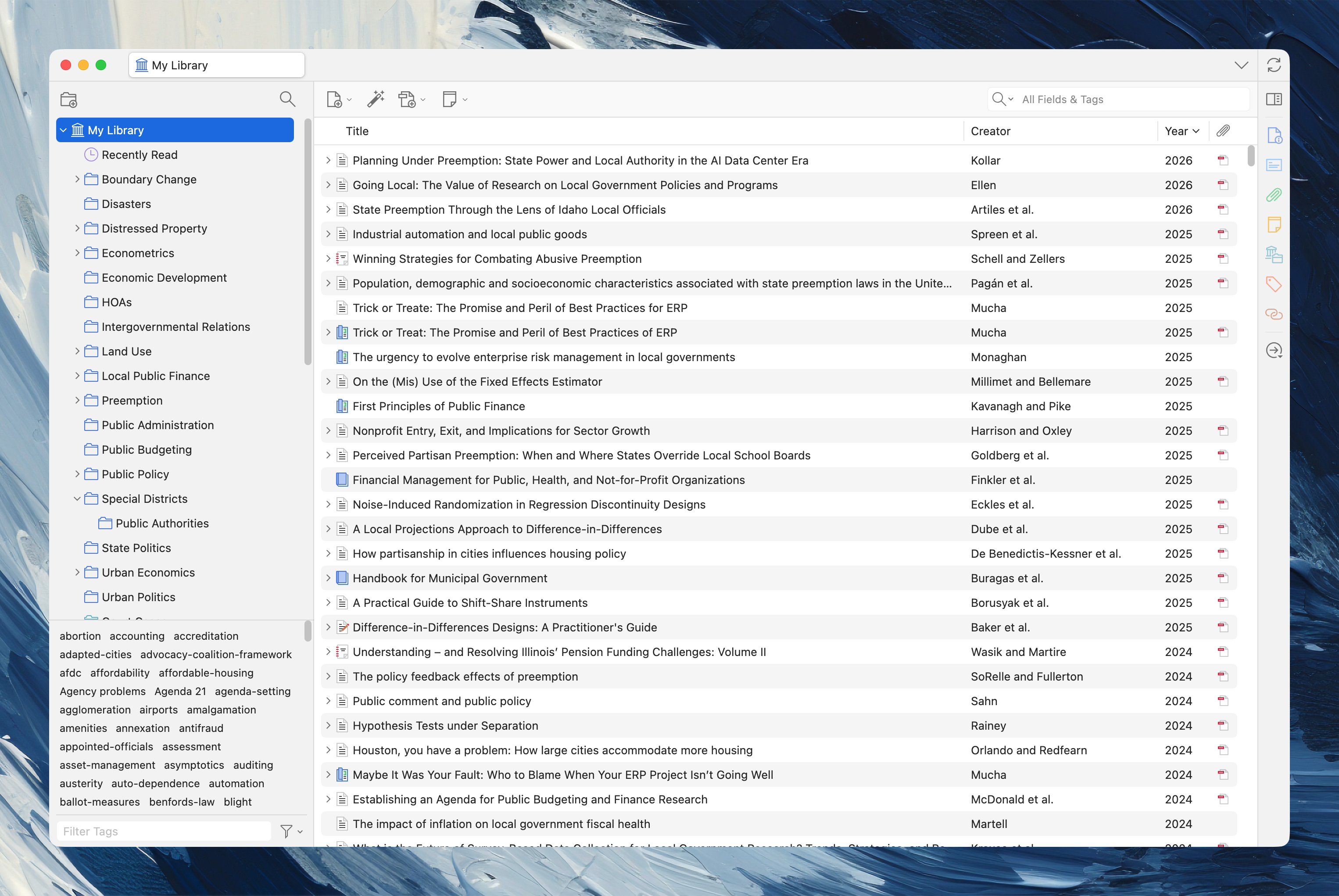
Task: Open the Attachments paperclip in side rail
Action: [x=1274, y=195]
